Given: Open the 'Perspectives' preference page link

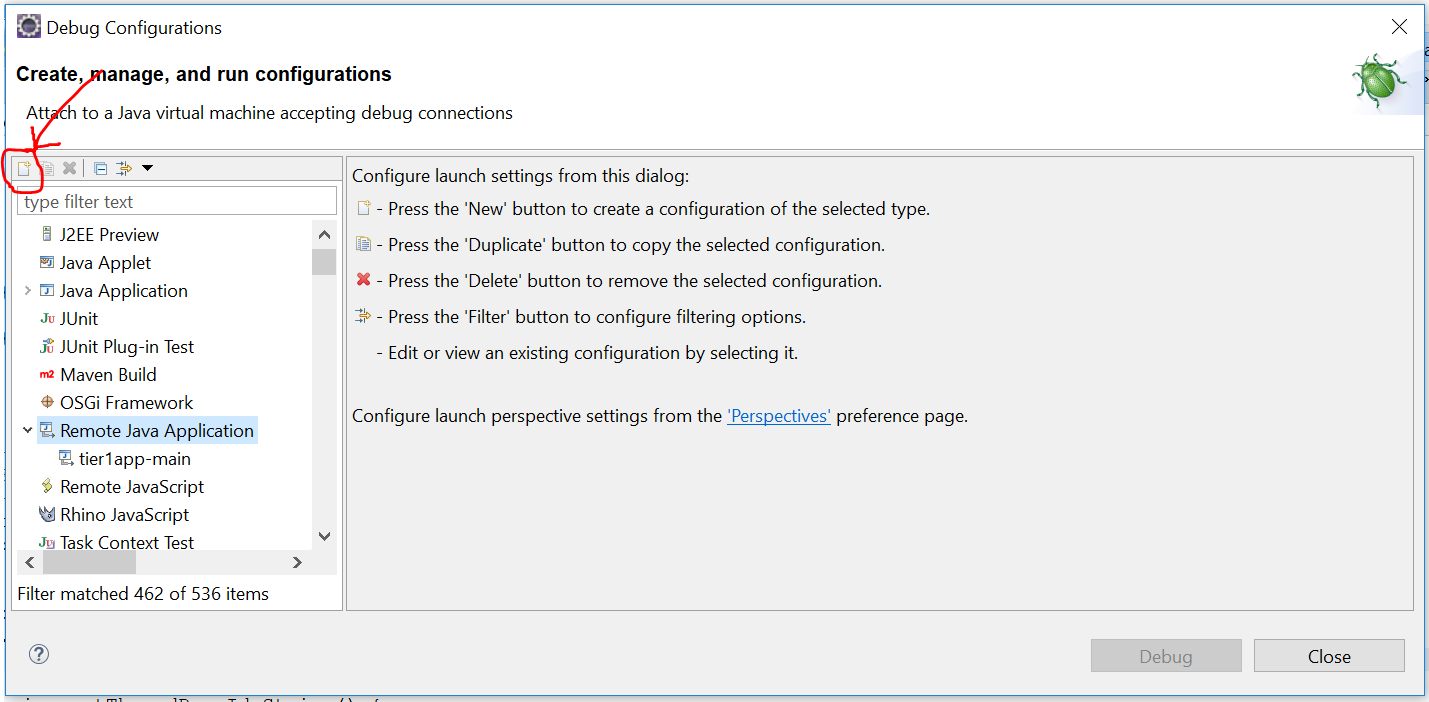Looking at the screenshot, I should 779,416.
